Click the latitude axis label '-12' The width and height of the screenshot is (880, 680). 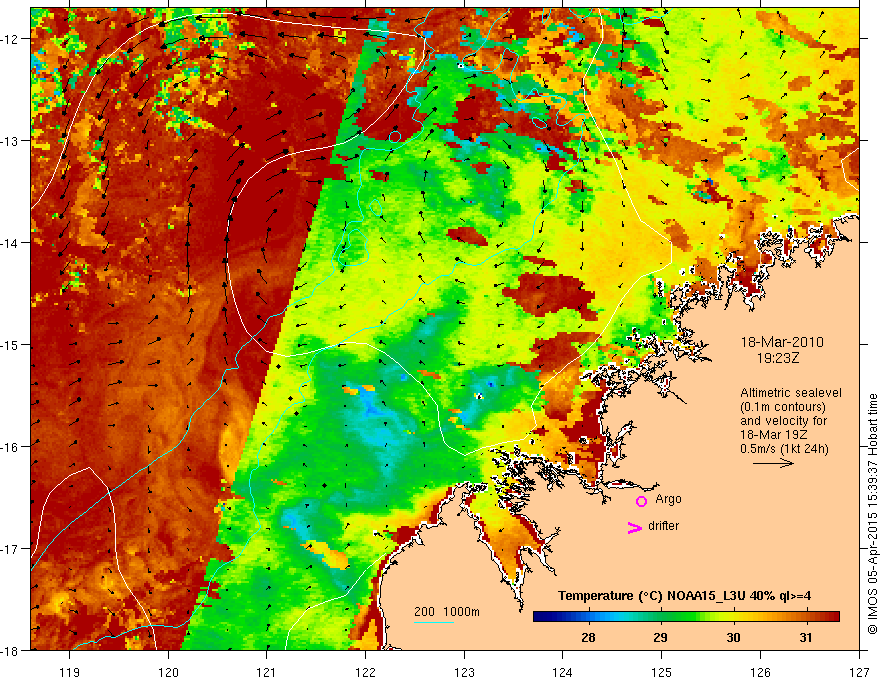tap(11, 39)
